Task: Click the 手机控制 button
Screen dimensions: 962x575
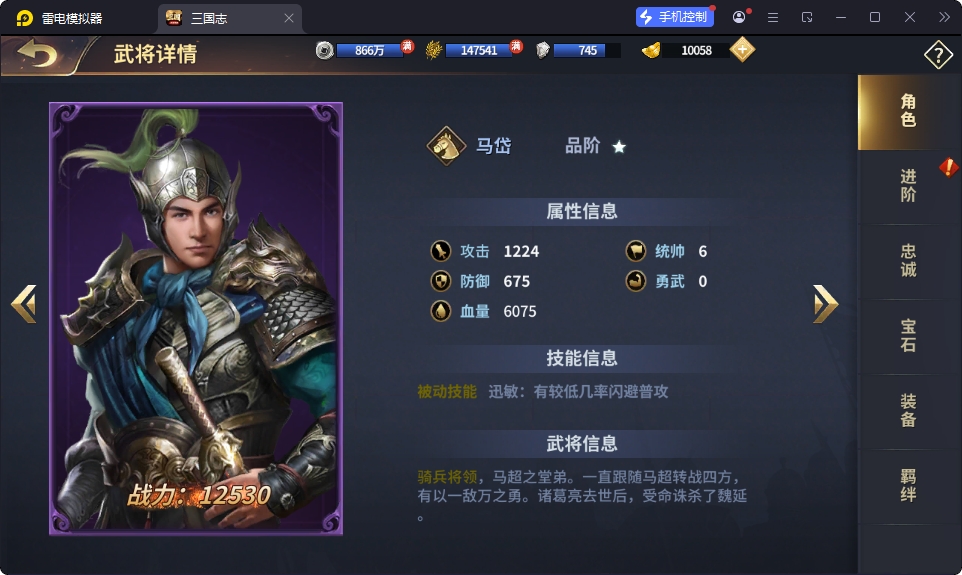Action: click(x=674, y=17)
